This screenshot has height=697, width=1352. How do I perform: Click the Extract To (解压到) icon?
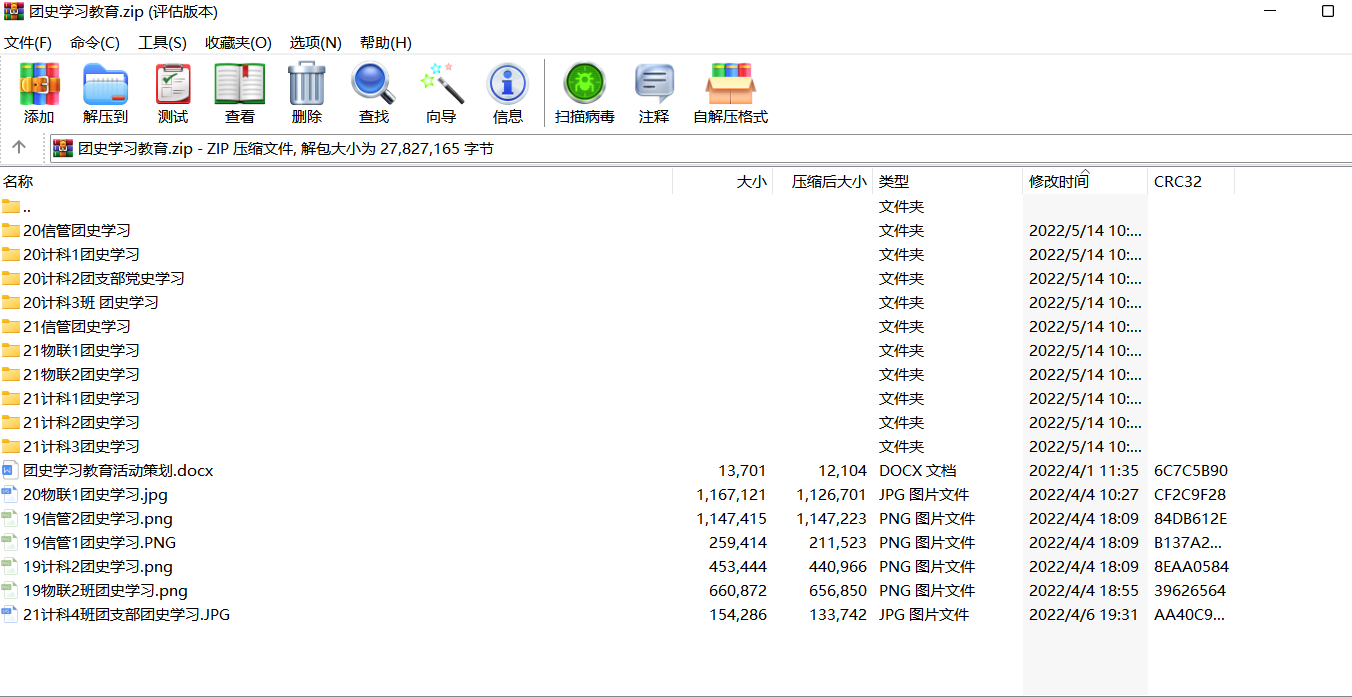coord(105,93)
